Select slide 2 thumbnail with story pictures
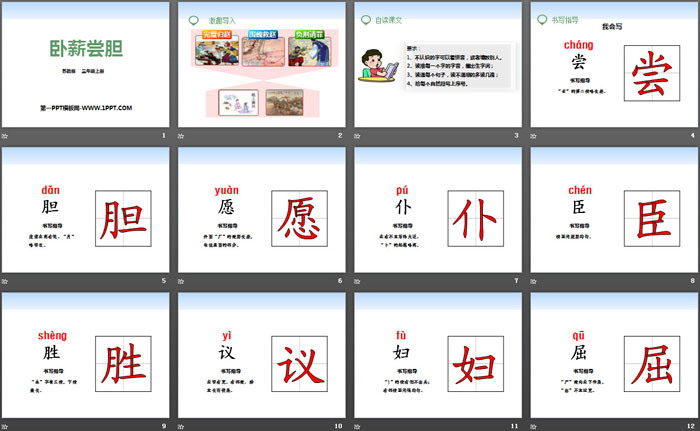This screenshot has height=431, width=700. [x=262, y=64]
